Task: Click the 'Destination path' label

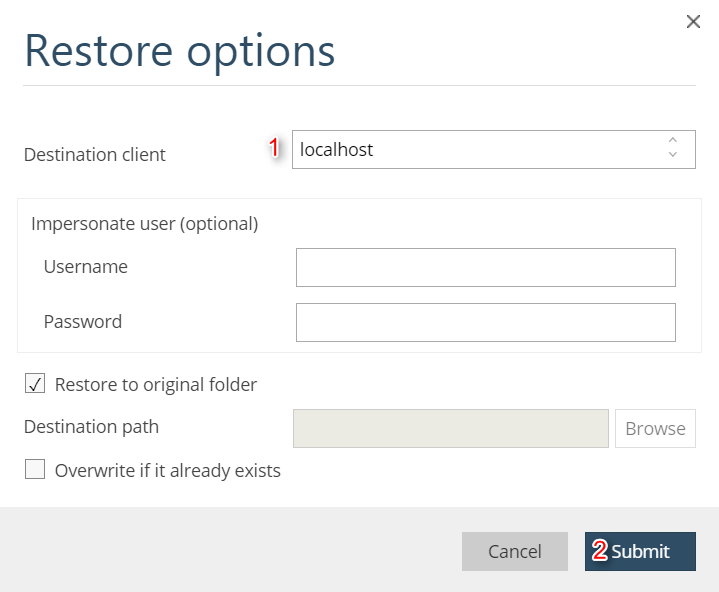Action: coord(91,427)
